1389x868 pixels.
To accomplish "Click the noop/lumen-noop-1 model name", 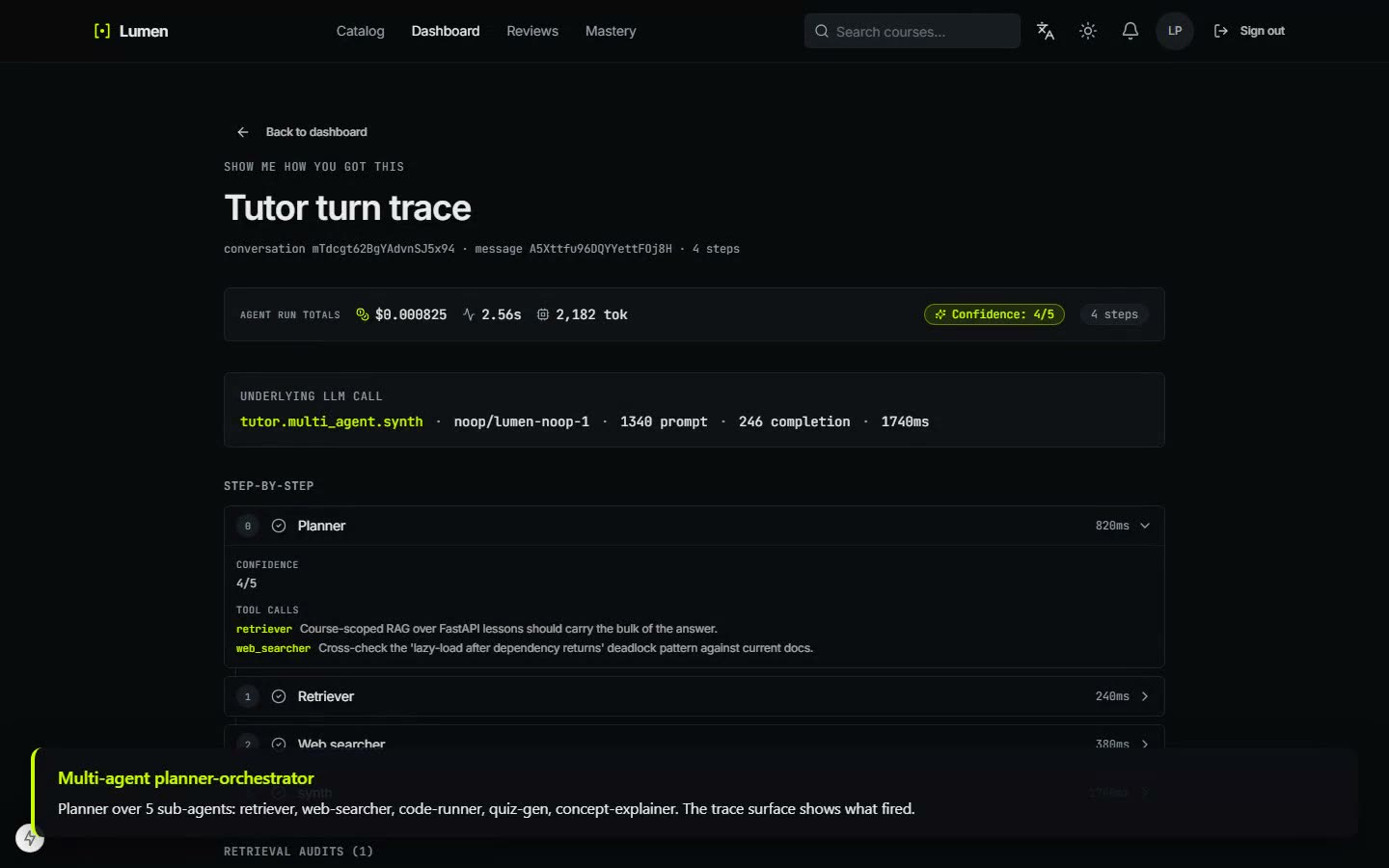I will pos(521,421).
